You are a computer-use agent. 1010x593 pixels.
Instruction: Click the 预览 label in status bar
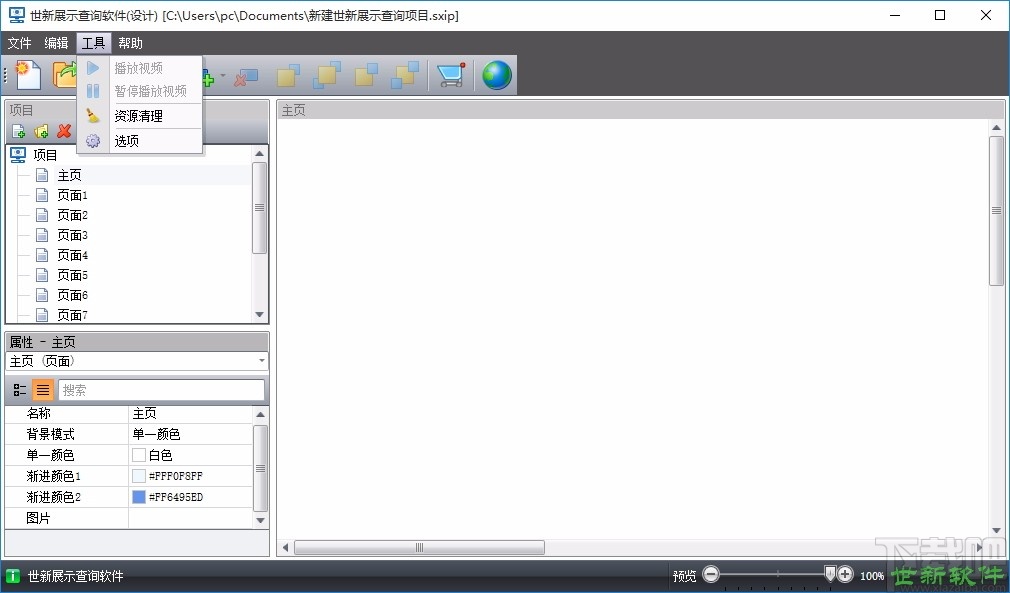pyautogui.click(x=684, y=576)
